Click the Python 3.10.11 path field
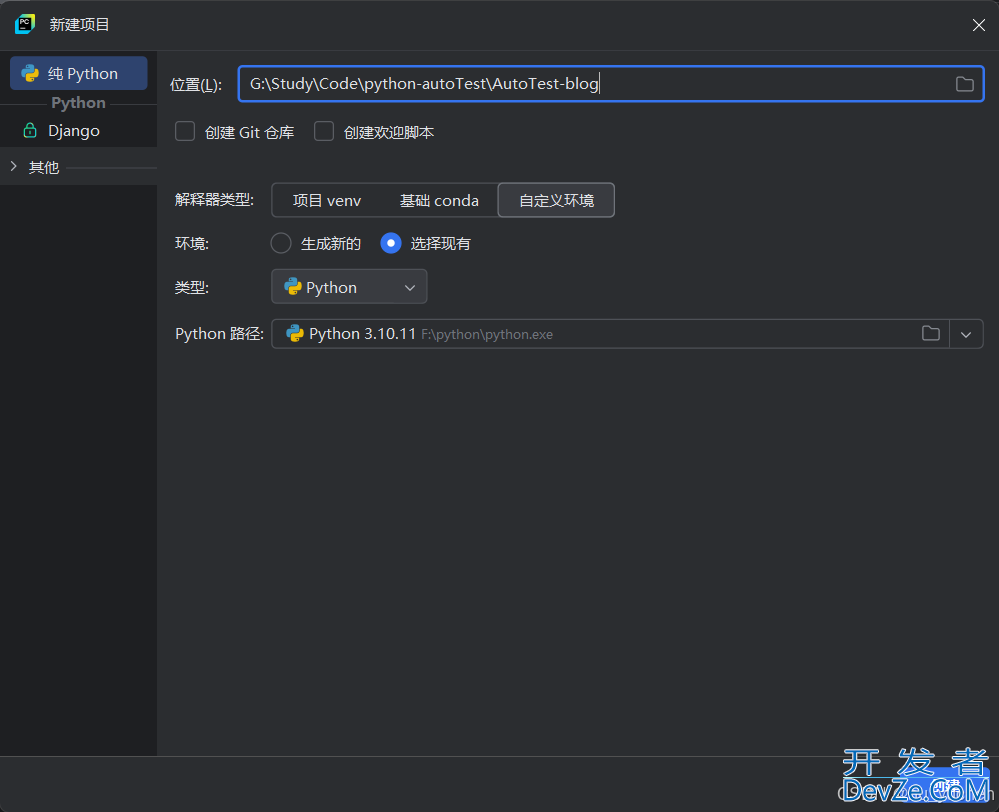The width and height of the screenshot is (999, 812). click(x=610, y=334)
